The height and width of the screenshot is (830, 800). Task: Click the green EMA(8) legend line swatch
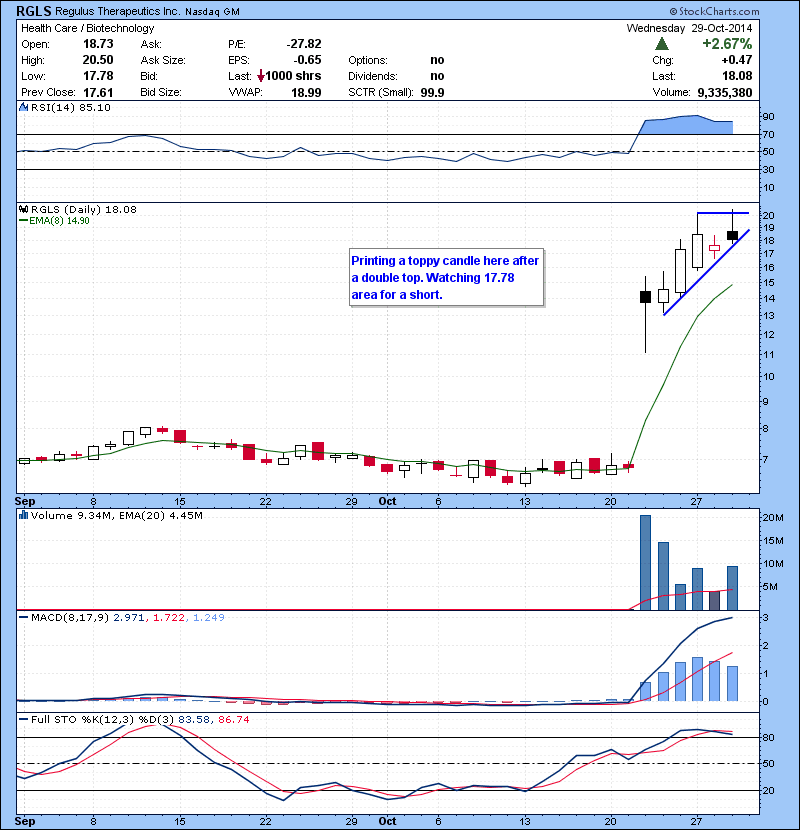[23, 221]
